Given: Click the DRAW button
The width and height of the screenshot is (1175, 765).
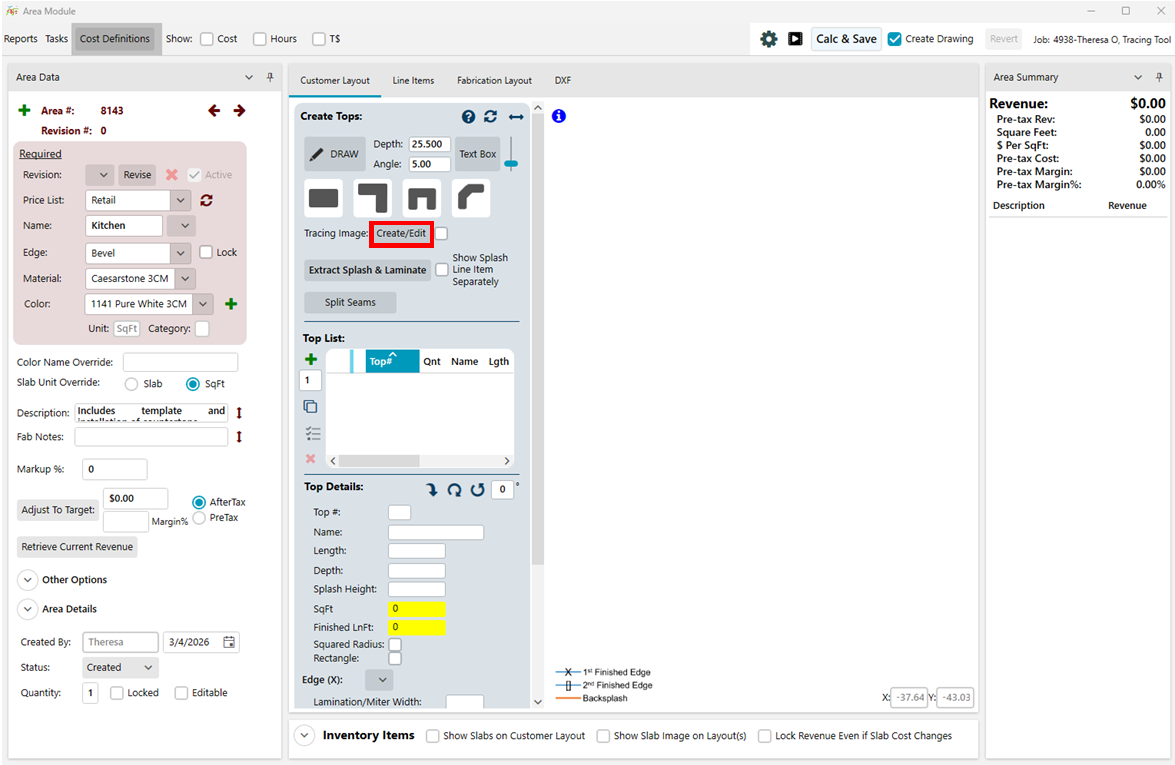Looking at the screenshot, I should point(335,154).
